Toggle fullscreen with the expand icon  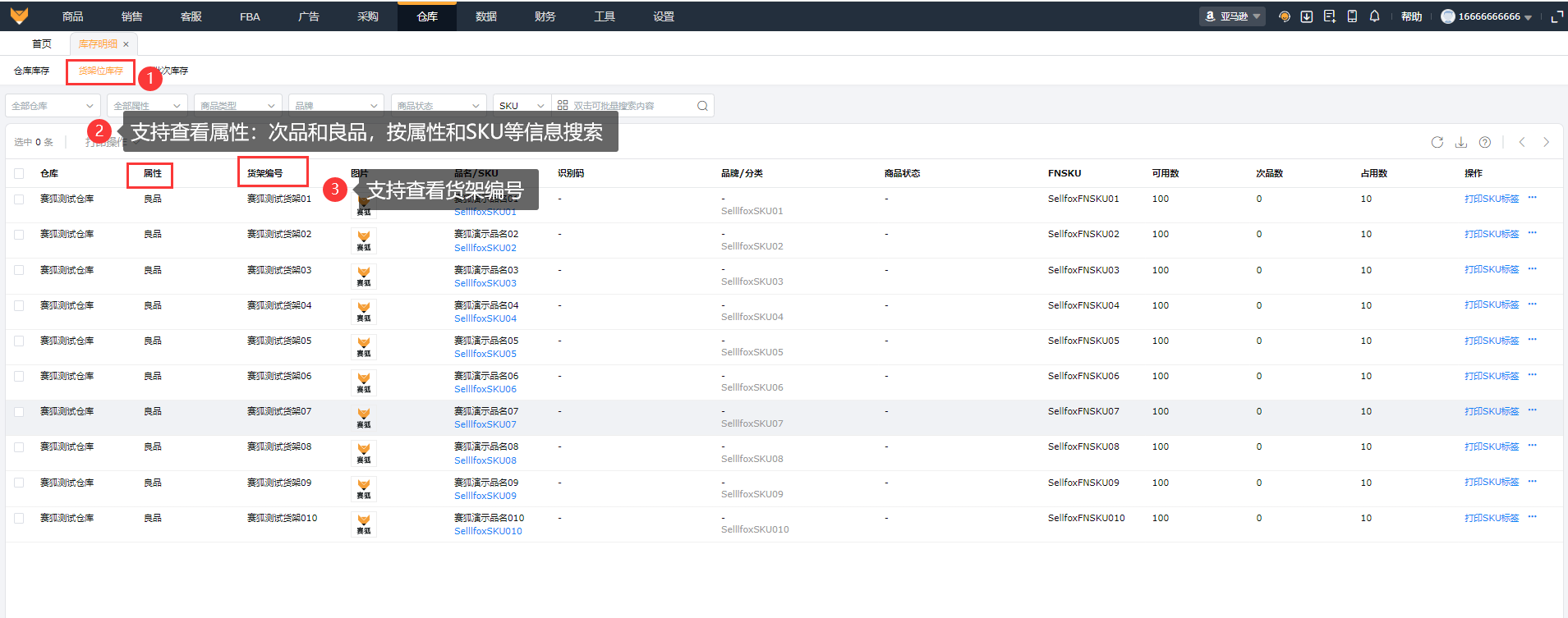pyautogui.click(x=1557, y=16)
